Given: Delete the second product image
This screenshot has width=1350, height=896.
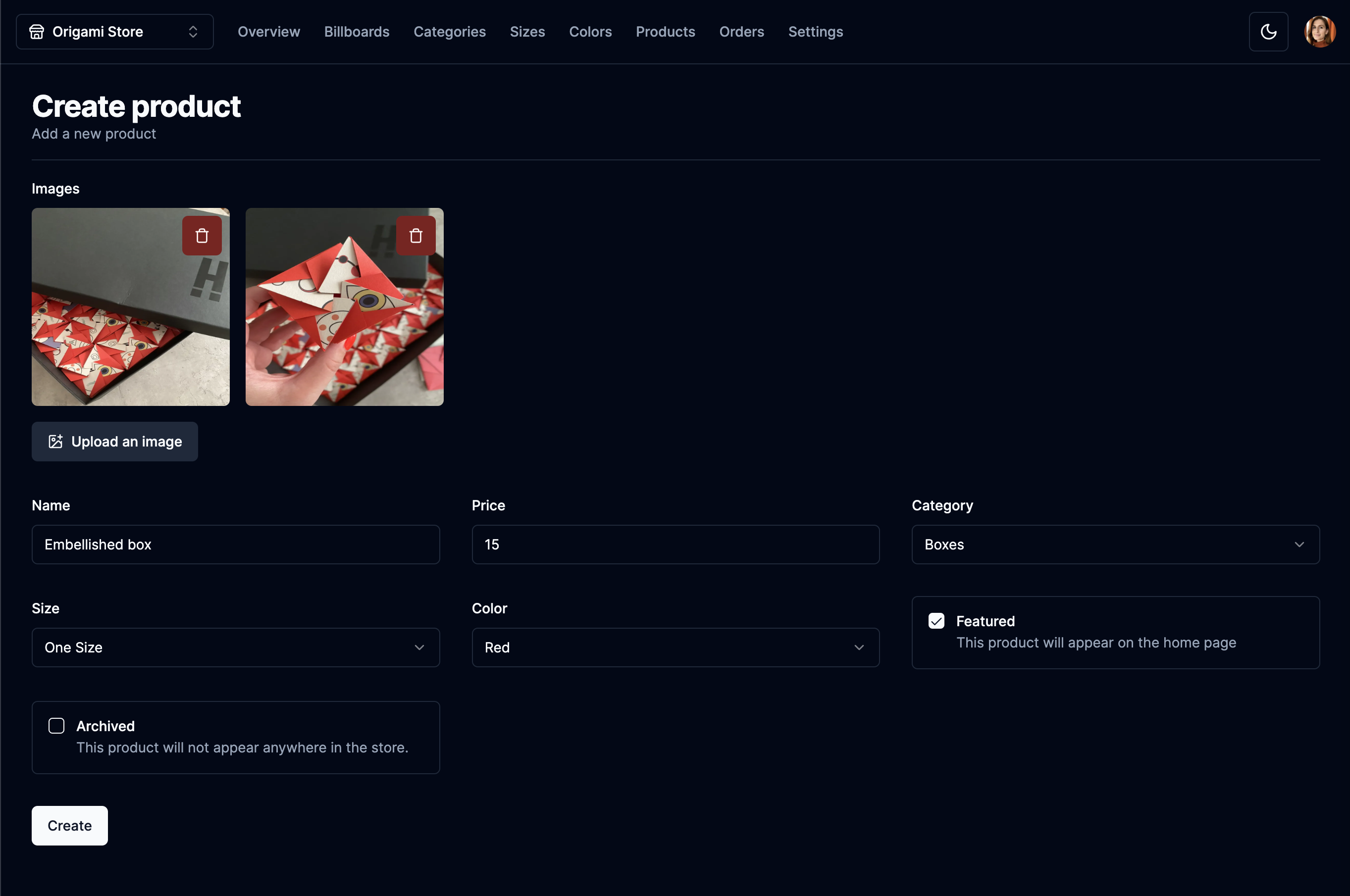Looking at the screenshot, I should pyautogui.click(x=415, y=236).
